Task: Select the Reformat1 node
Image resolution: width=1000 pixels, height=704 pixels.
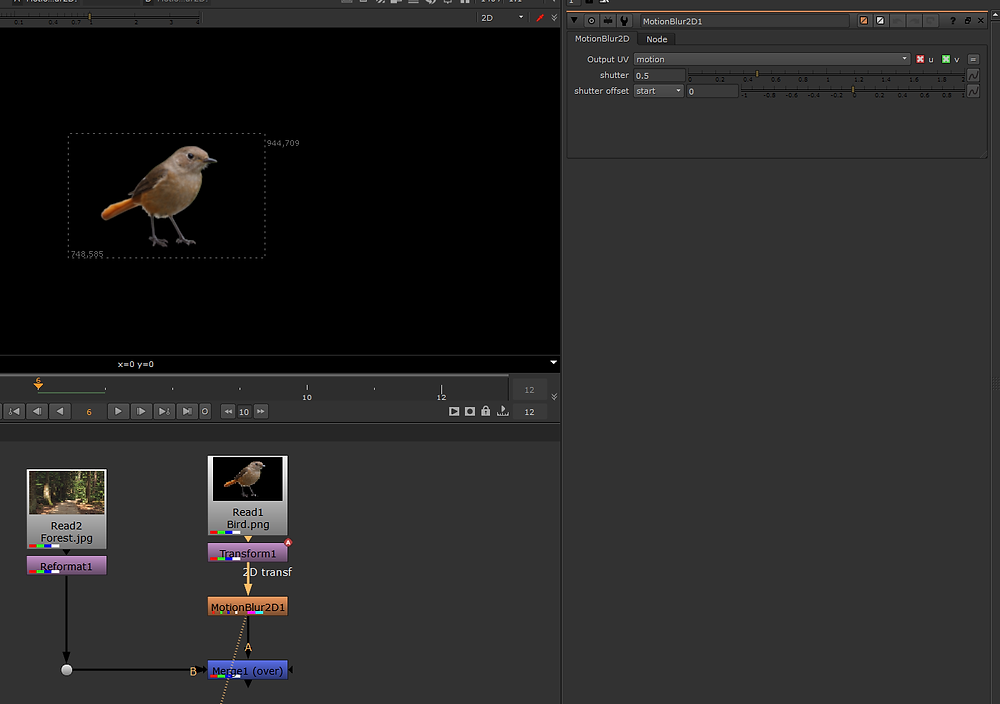Action: (67, 566)
